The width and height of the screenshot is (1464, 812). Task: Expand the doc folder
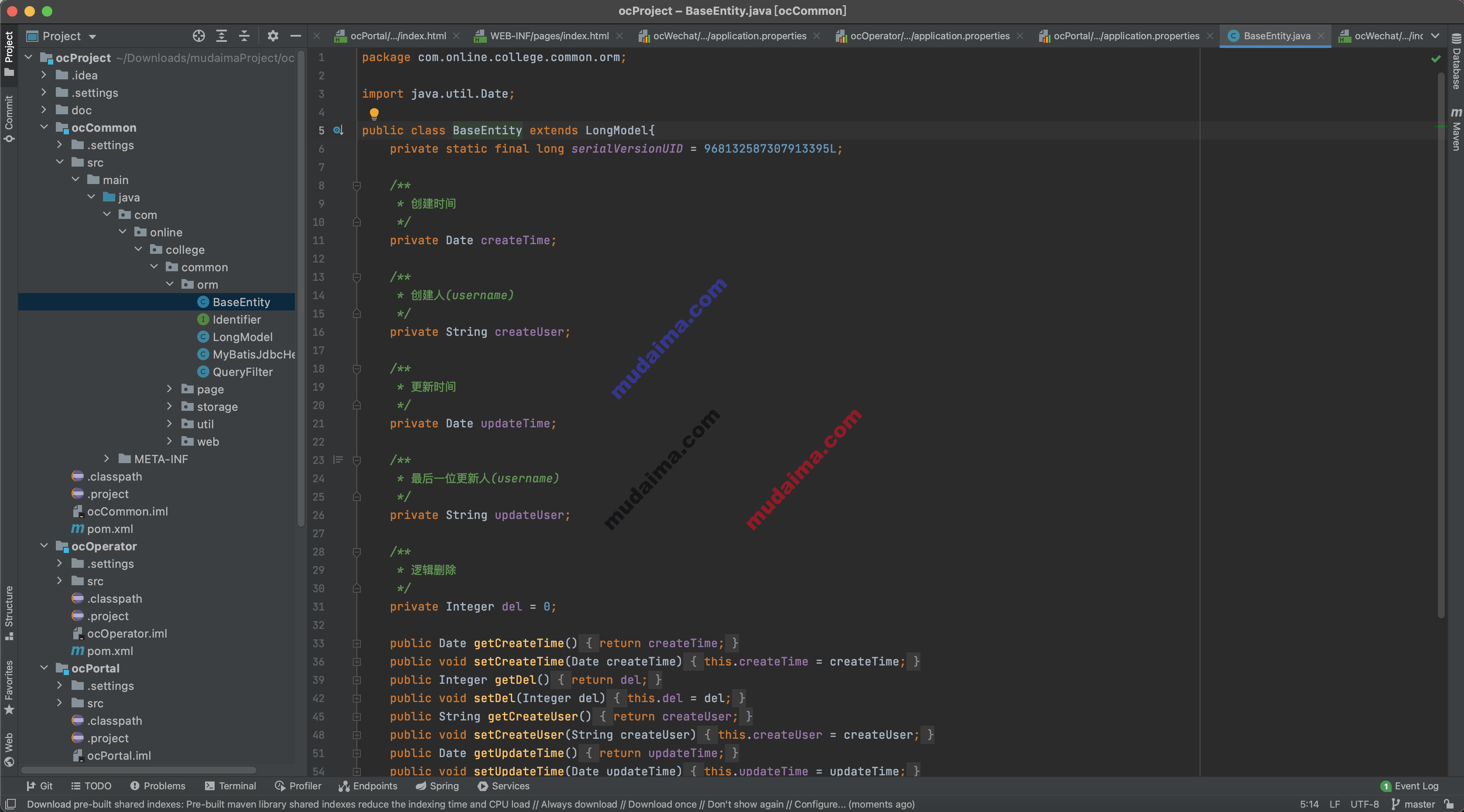pyautogui.click(x=44, y=109)
